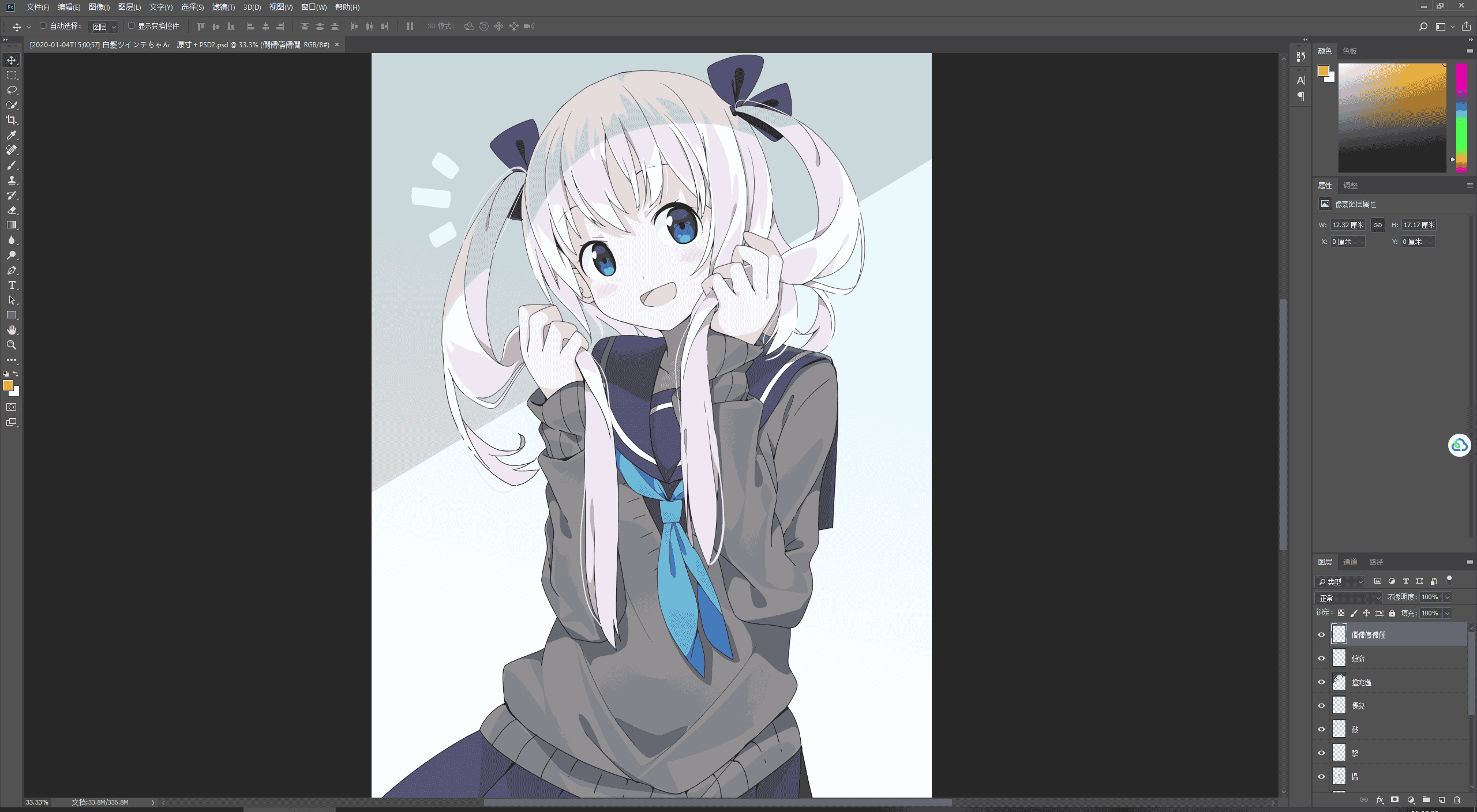Image resolution: width=1477 pixels, height=812 pixels.
Task: Select the Pen tool
Action: click(12, 270)
